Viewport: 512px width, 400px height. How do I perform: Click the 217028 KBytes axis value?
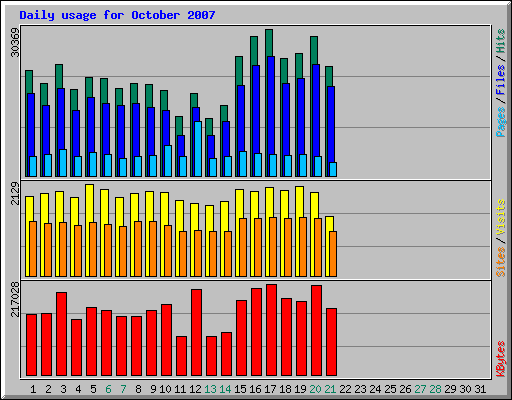[x=15, y=299]
